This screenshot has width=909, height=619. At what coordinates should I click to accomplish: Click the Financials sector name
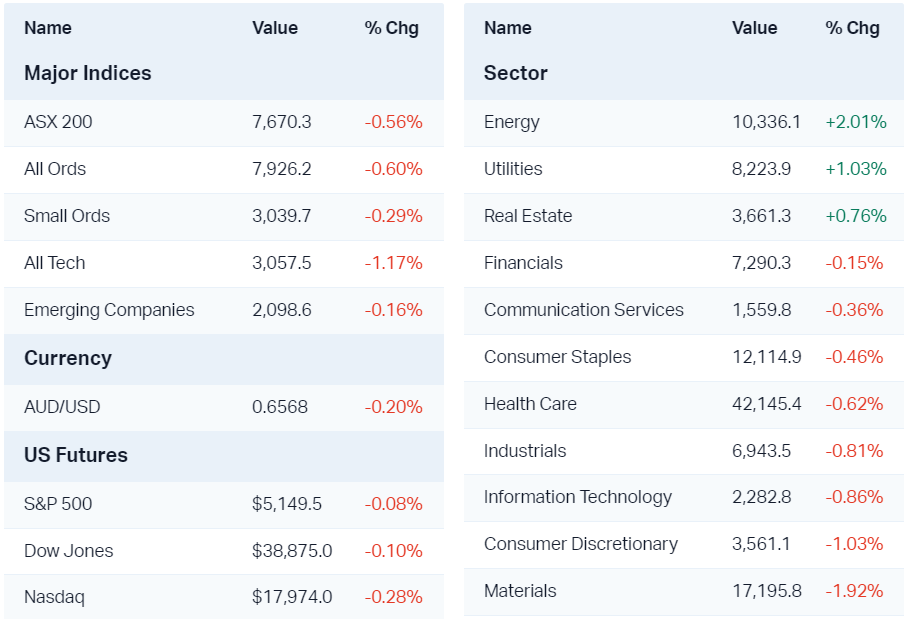(523, 263)
